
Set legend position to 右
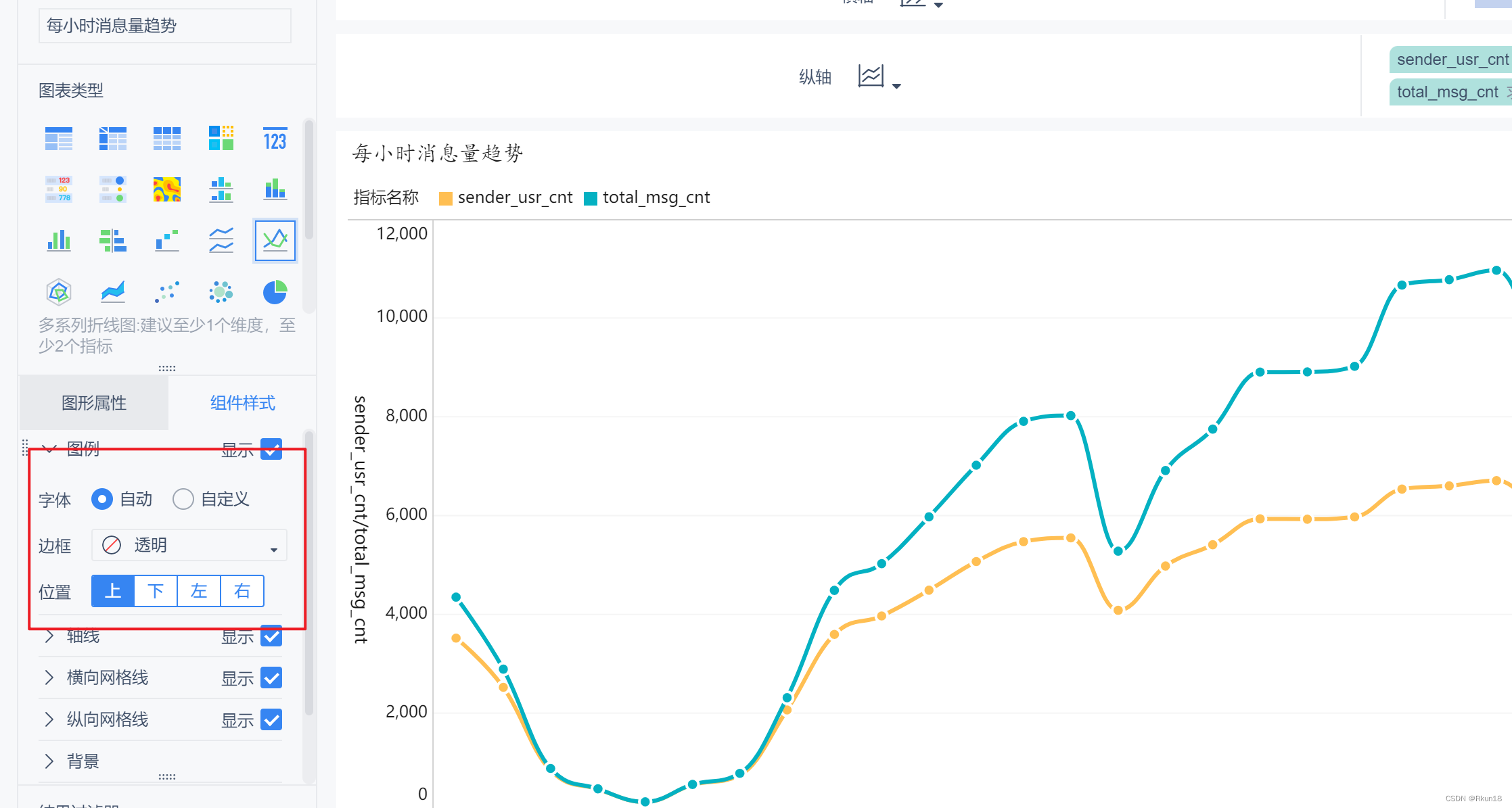tap(242, 591)
